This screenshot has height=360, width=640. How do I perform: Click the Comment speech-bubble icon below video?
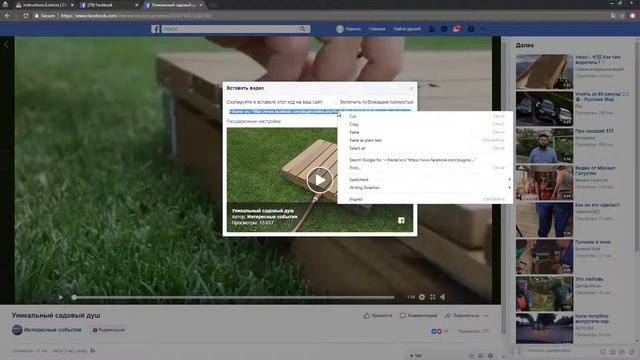[x=403, y=316]
